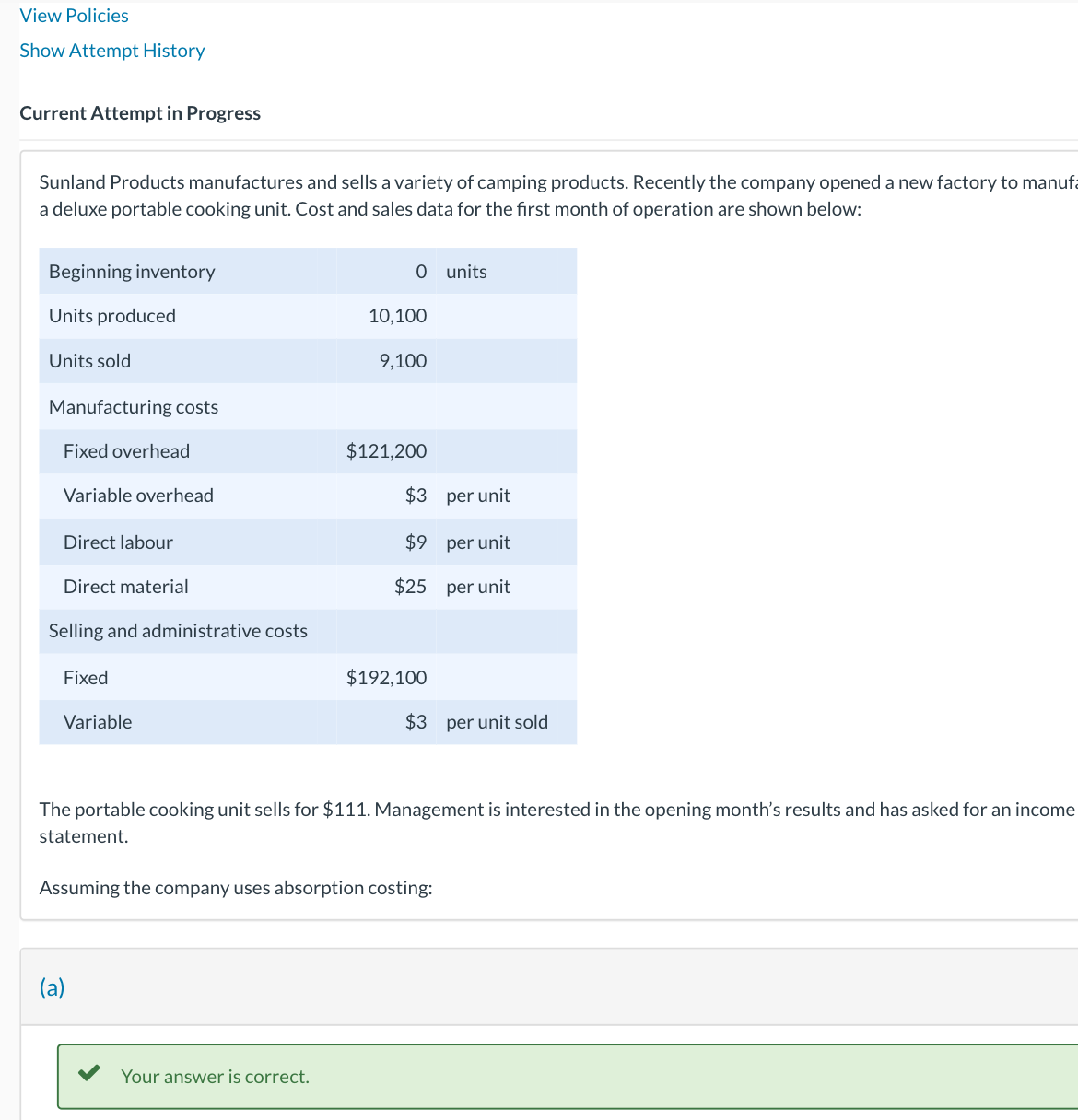Click the Variable overhead row
1078x1120 pixels.
(138, 496)
